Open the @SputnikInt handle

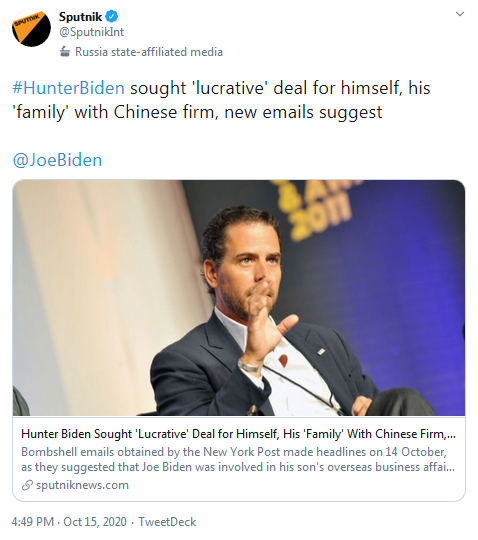(x=92, y=32)
